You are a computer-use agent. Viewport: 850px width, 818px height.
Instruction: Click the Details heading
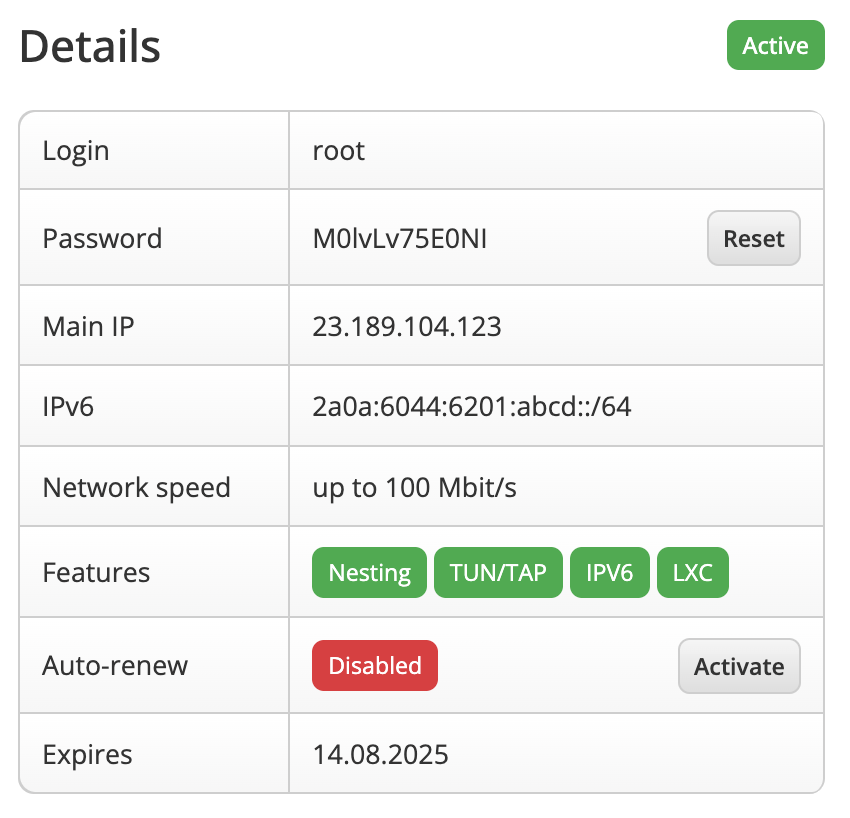[x=90, y=46]
